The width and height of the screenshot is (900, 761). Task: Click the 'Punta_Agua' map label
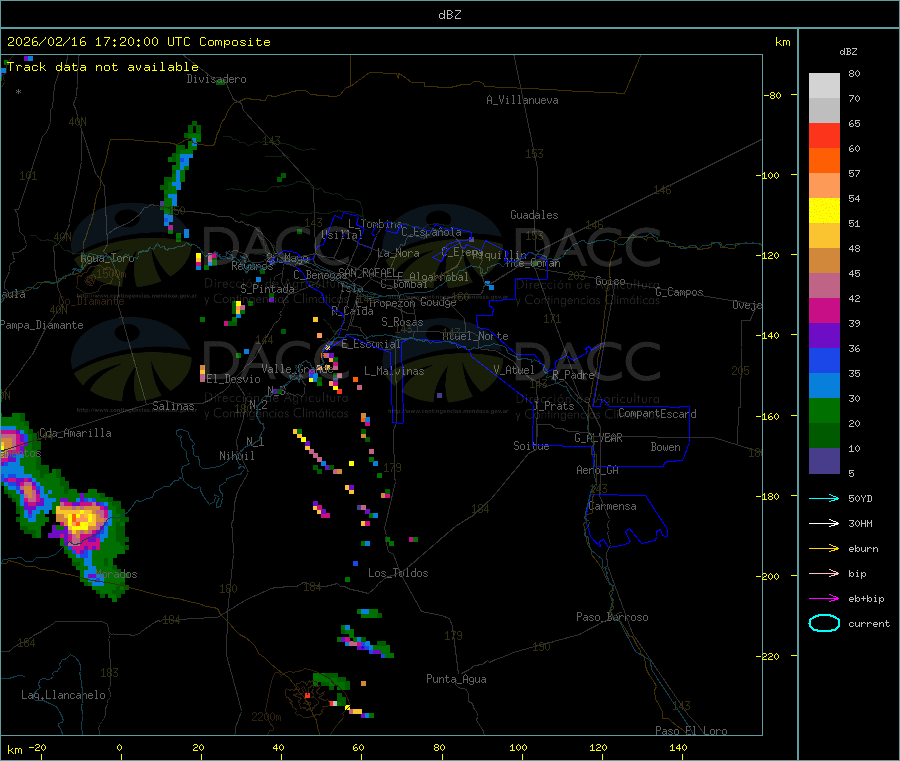[x=456, y=679]
